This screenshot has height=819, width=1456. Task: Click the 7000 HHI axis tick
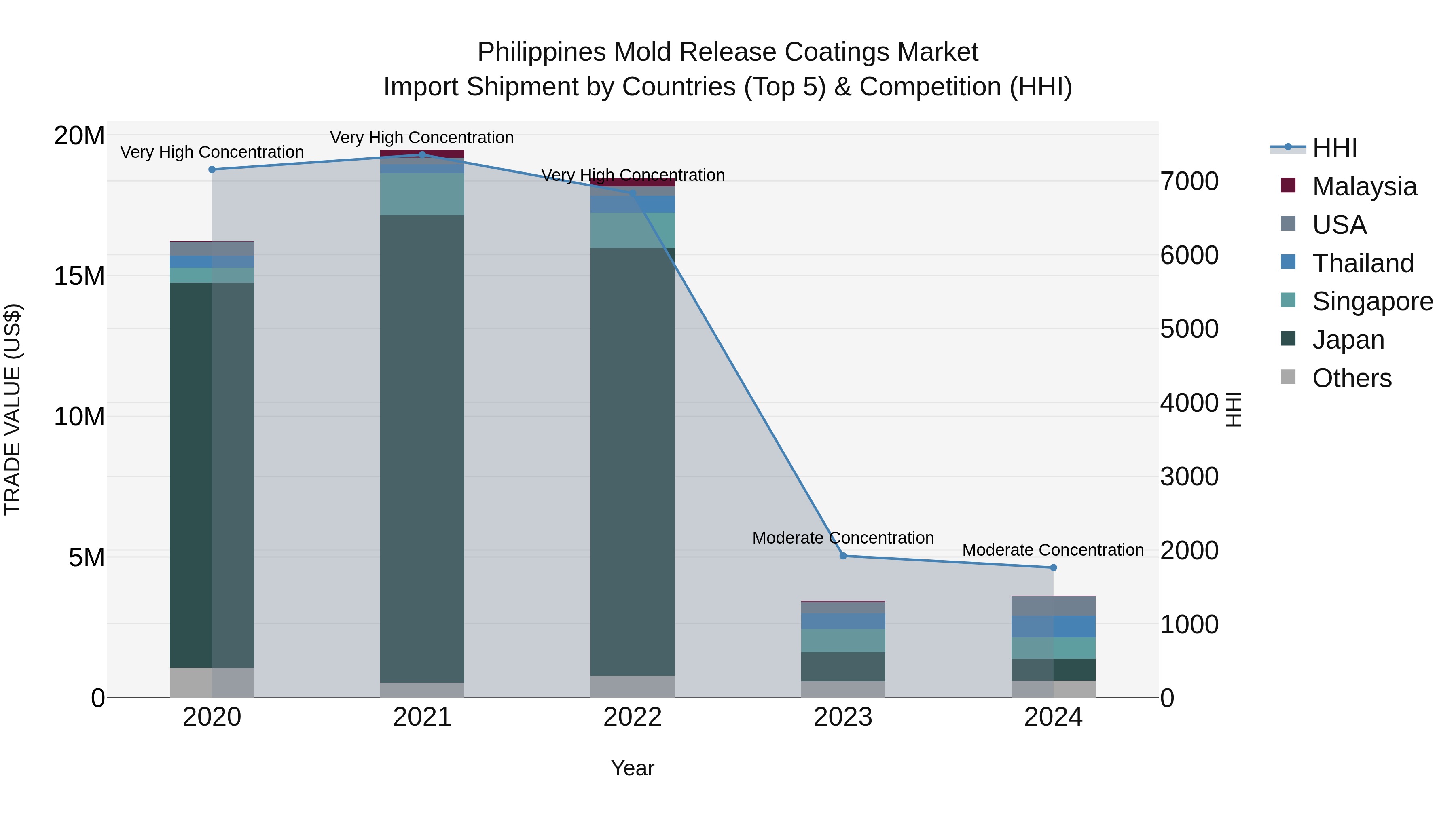1189,182
